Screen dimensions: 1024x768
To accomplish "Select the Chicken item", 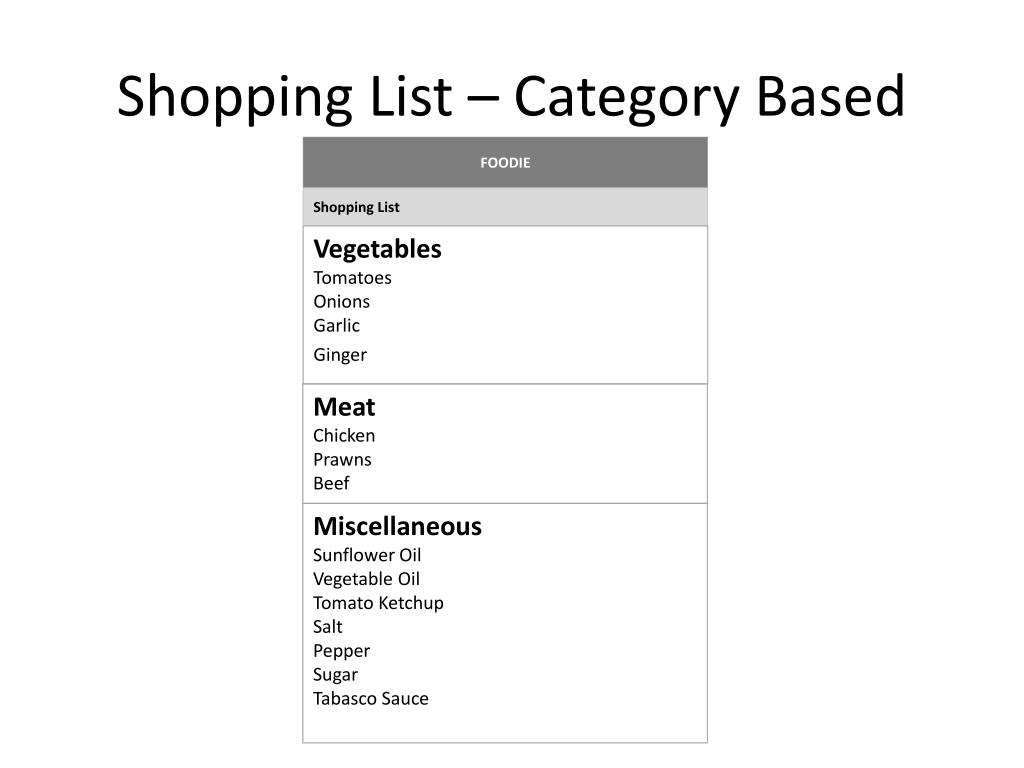I will 344,436.
